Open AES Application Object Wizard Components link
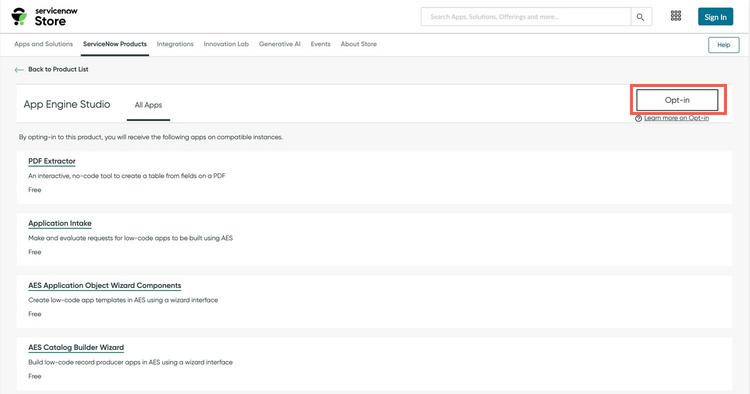Image resolution: width=750 pixels, height=394 pixels. pyautogui.click(x=105, y=285)
